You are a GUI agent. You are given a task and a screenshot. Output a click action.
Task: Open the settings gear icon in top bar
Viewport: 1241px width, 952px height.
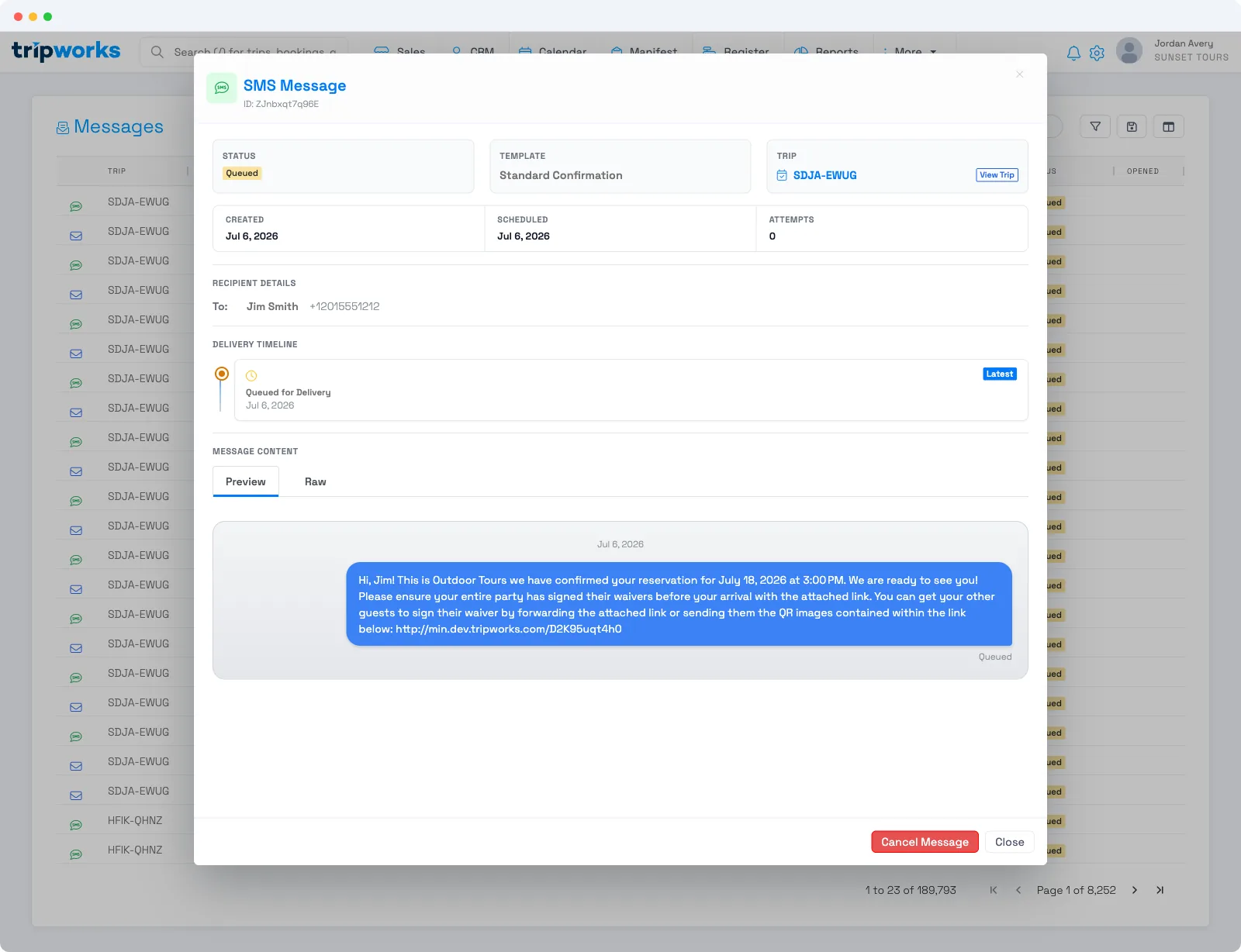pos(1097,53)
